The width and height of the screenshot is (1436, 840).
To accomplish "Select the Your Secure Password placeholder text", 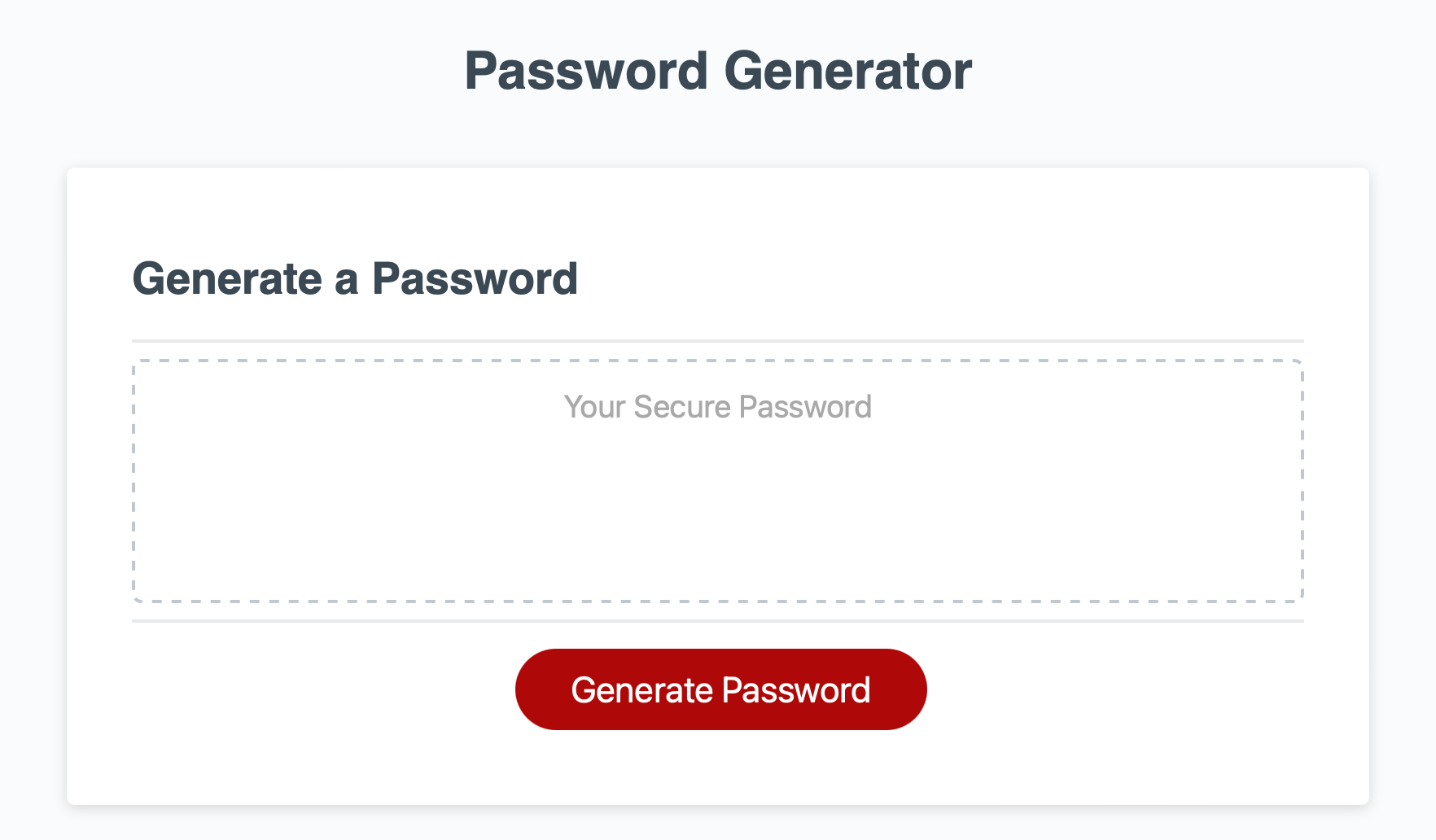I will point(718,407).
